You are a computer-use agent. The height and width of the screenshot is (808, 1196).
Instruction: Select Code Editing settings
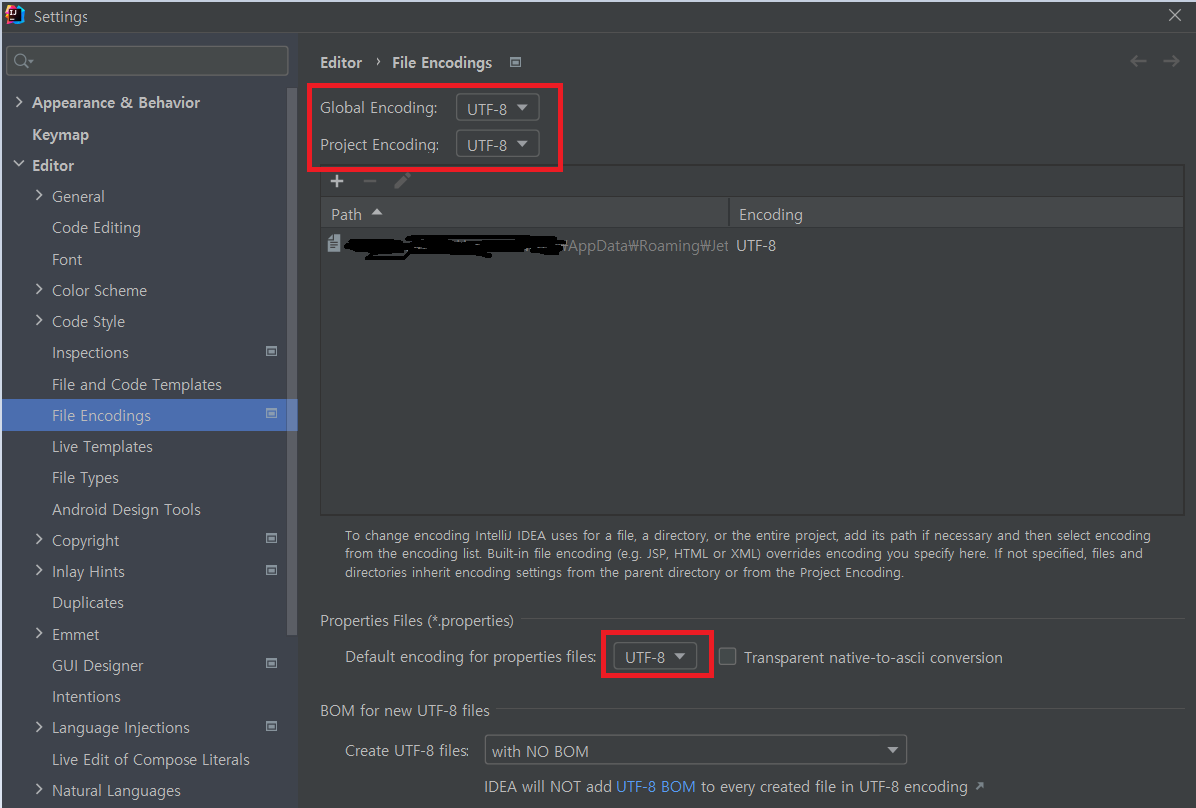pos(96,227)
